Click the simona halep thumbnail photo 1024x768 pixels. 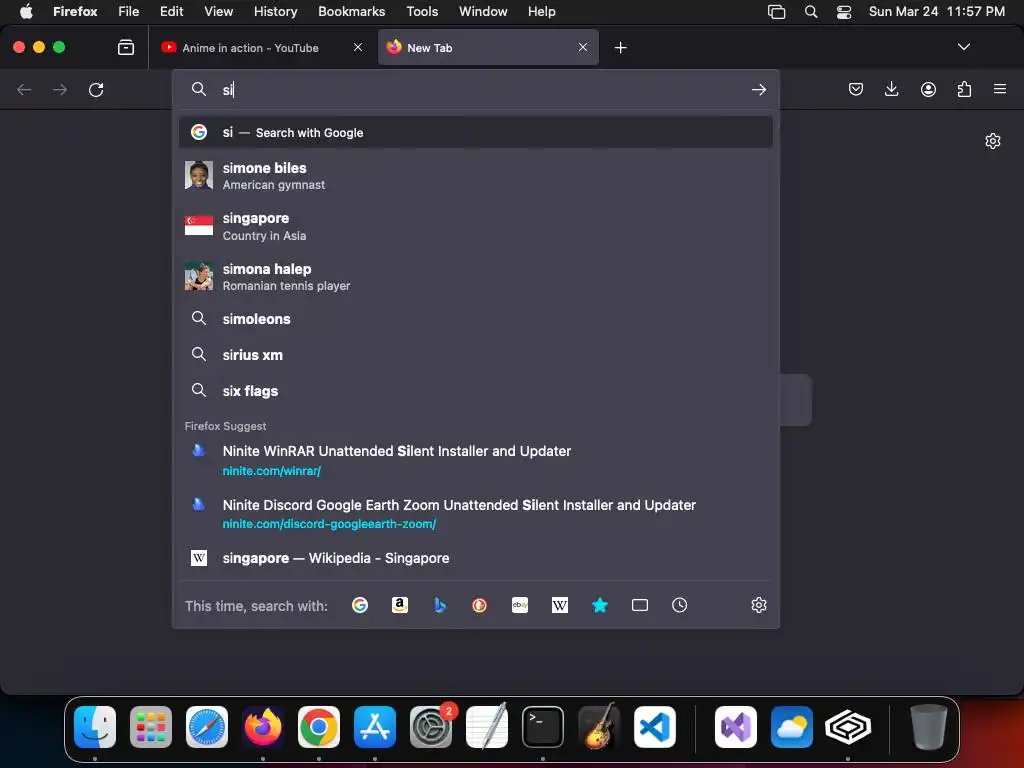point(199,276)
